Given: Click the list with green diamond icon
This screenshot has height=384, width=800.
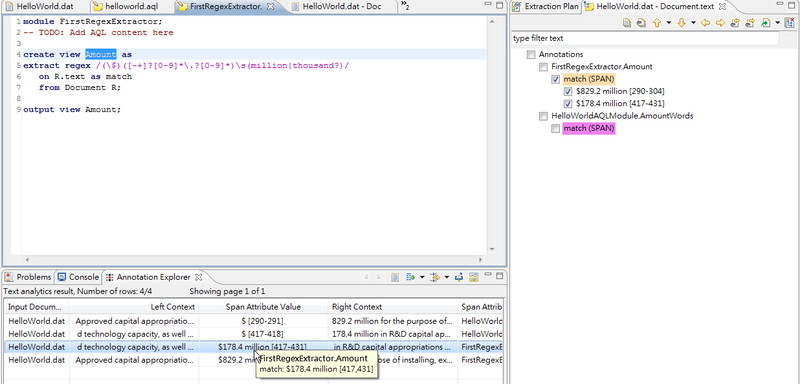Looking at the screenshot, I should [410, 277].
